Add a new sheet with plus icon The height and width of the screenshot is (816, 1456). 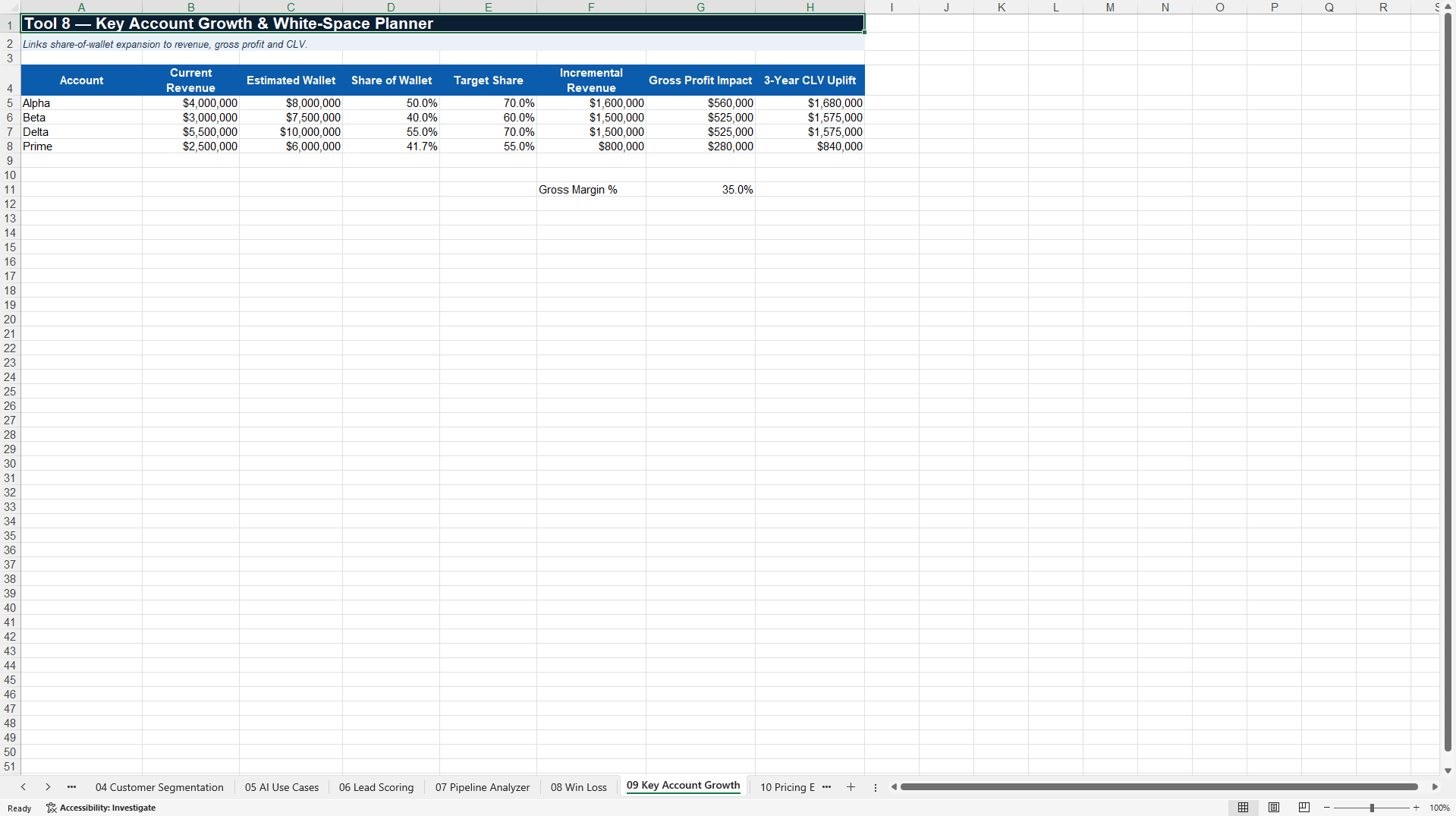[851, 787]
